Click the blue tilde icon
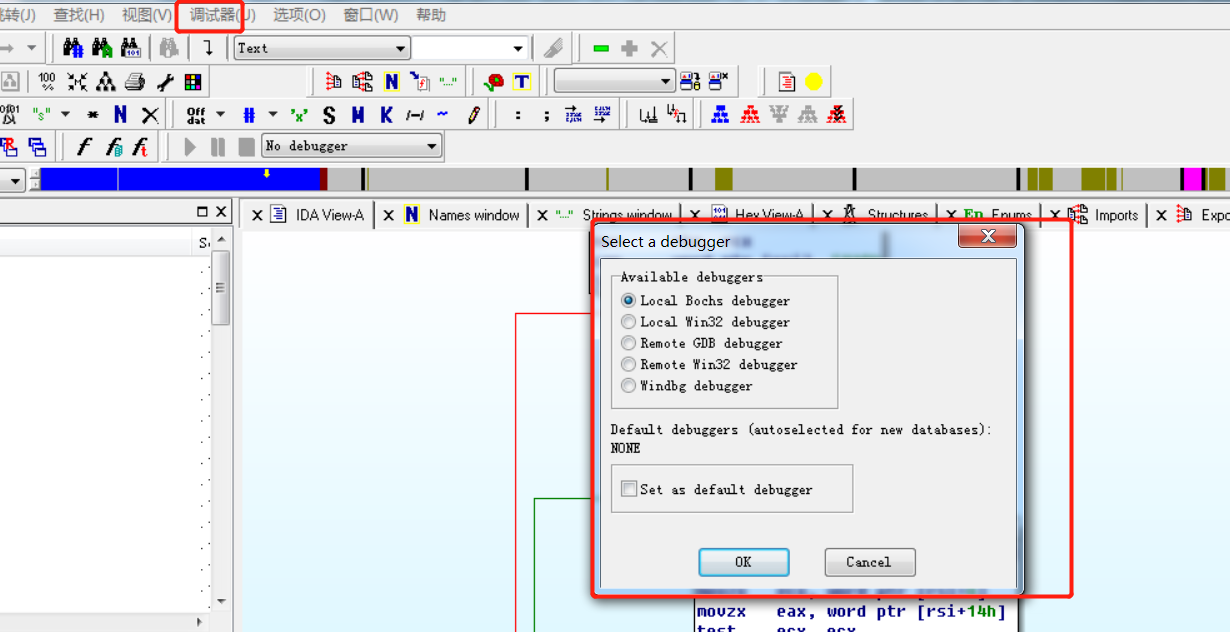Screen dimensions: 1230x632 coord(443,115)
